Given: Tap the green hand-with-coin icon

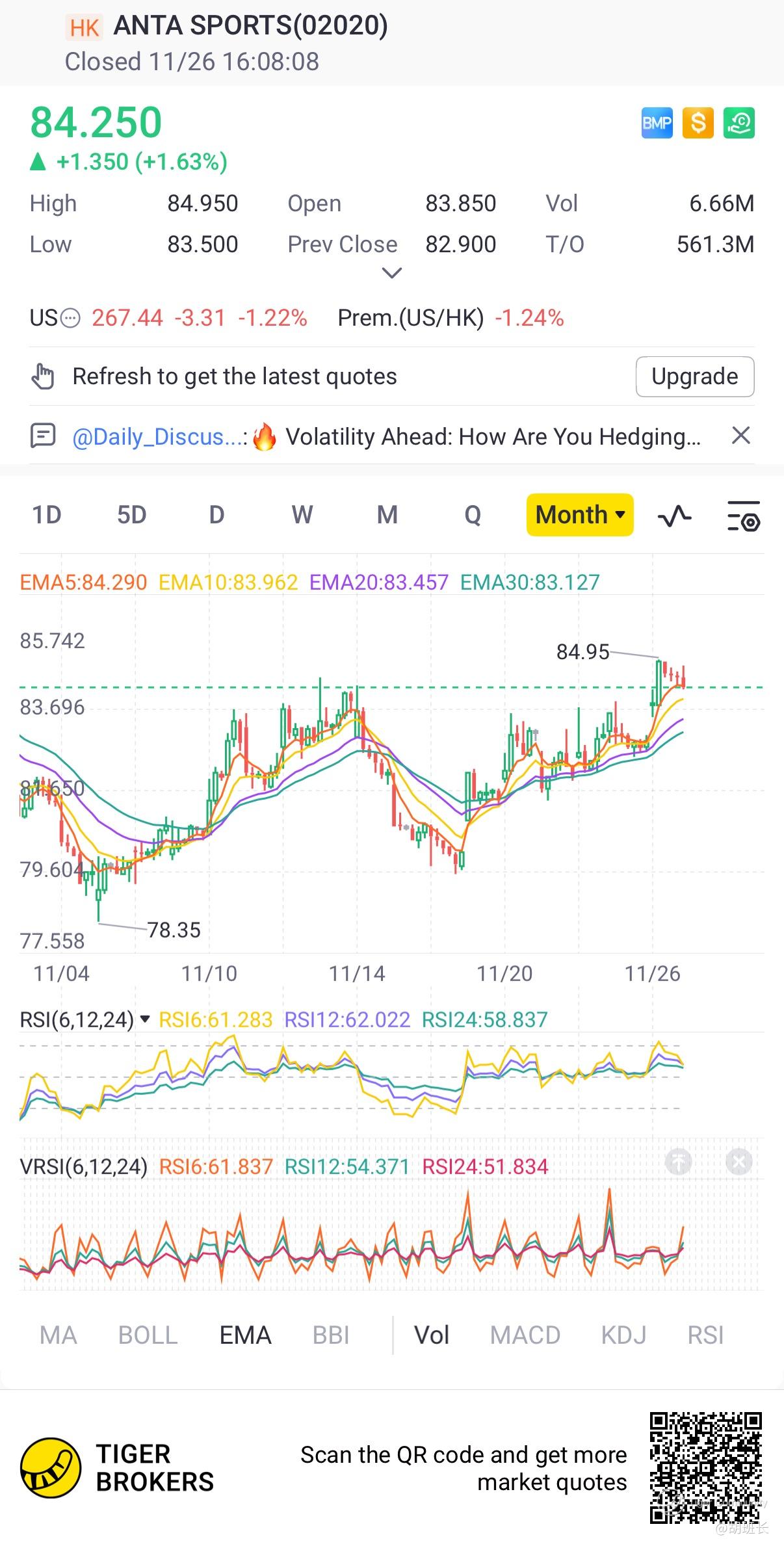Looking at the screenshot, I should [739, 123].
